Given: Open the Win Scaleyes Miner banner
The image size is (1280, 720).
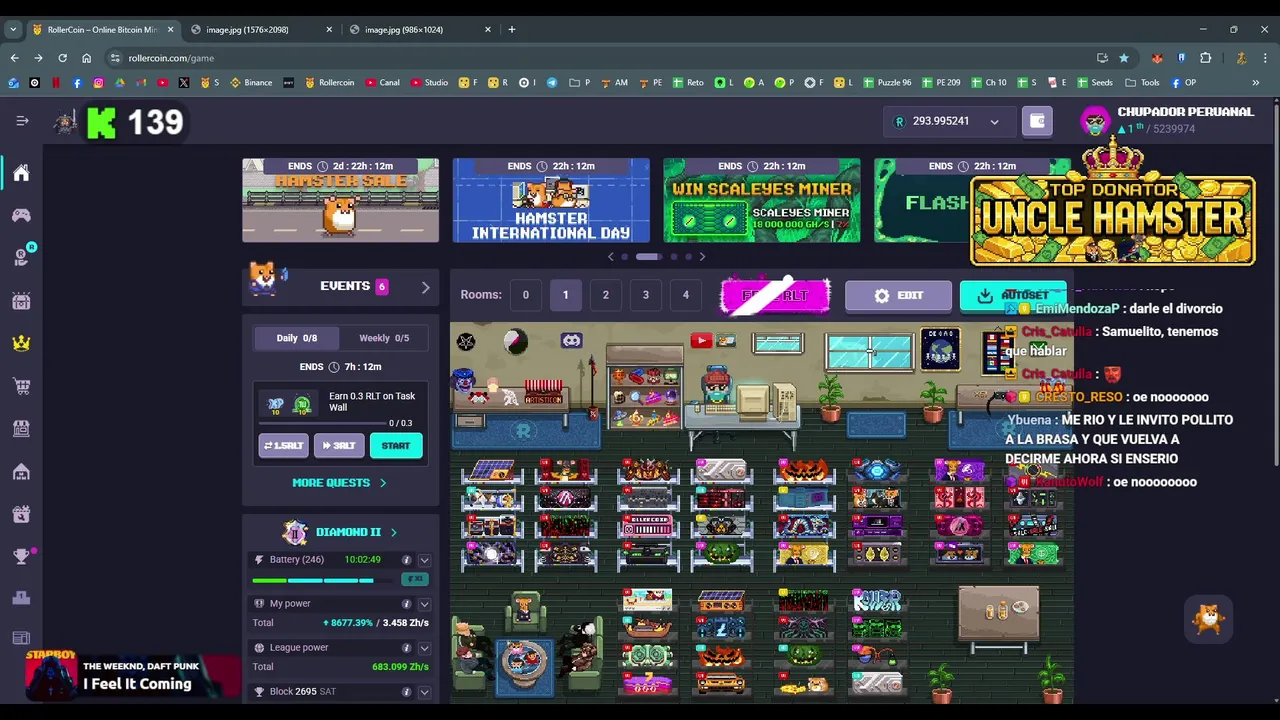Looking at the screenshot, I should (761, 200).
